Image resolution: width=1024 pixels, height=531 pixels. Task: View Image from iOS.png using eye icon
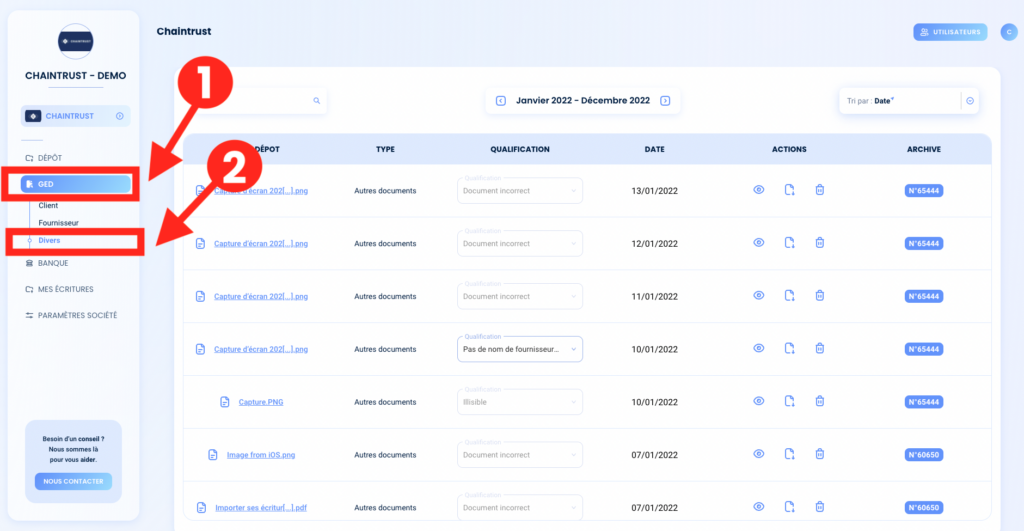[758, 455]
